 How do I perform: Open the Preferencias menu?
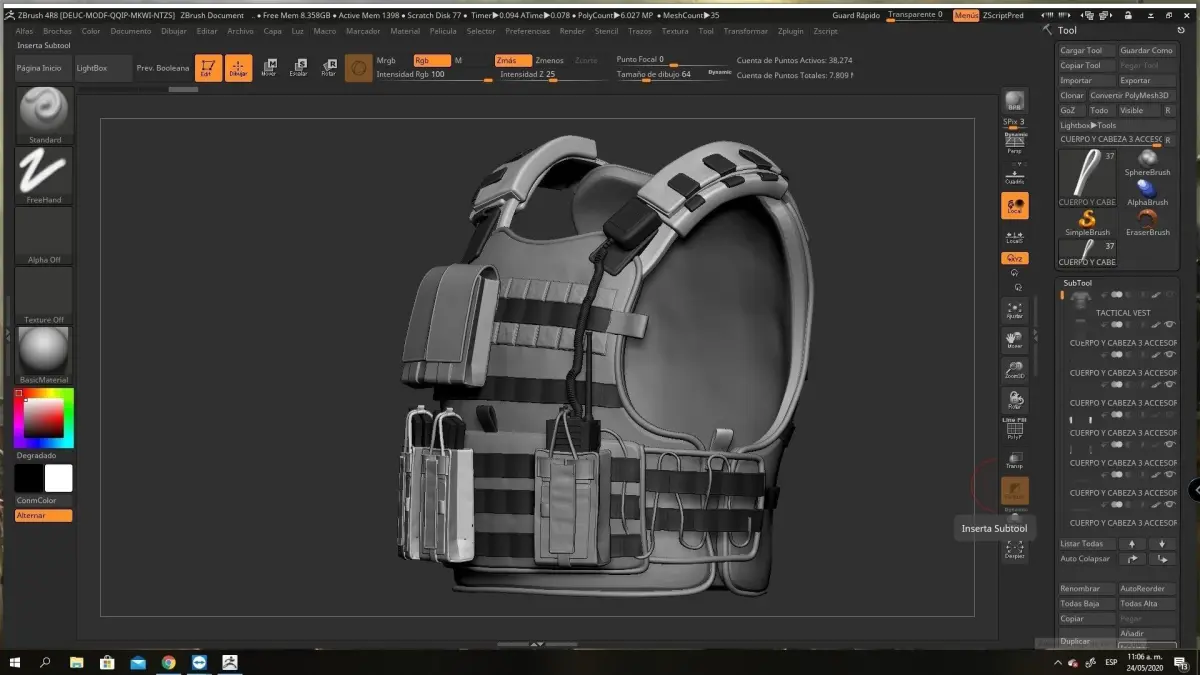(x=527, y=31)
